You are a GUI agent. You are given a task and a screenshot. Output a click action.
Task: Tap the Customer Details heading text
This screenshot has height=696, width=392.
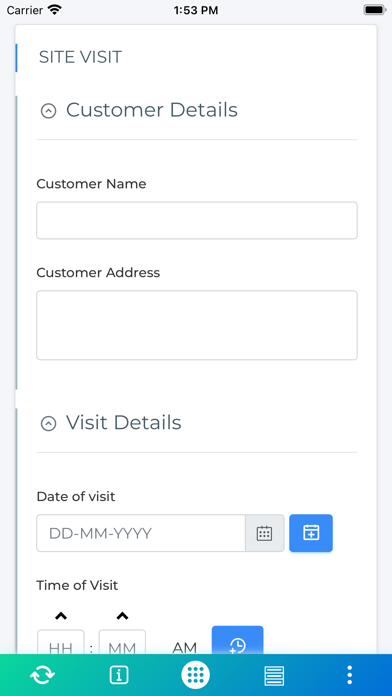point(152,110)
